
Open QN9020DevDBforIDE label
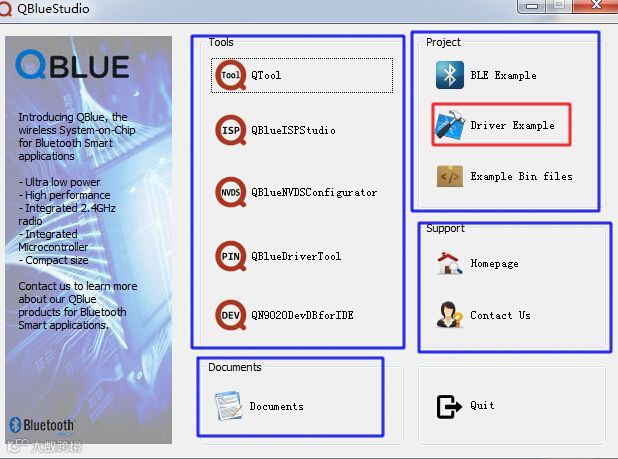coord(302,315)
